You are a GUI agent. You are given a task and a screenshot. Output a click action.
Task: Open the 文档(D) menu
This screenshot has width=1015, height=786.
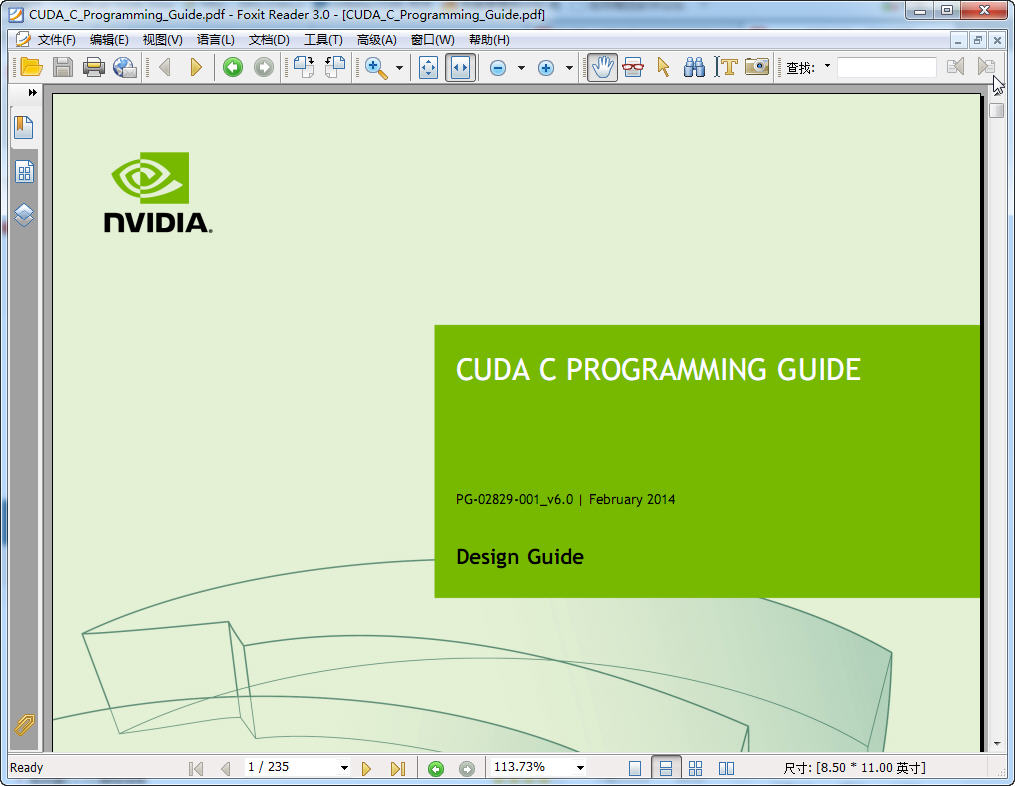[x=269, y=40]
